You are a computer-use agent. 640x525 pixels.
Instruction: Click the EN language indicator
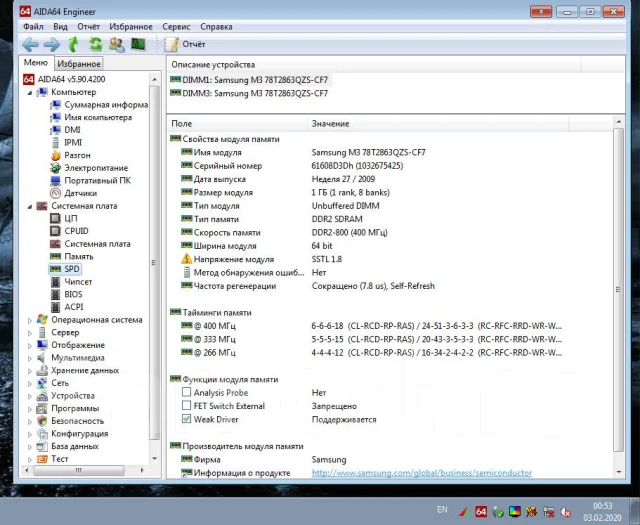[442, 509]
